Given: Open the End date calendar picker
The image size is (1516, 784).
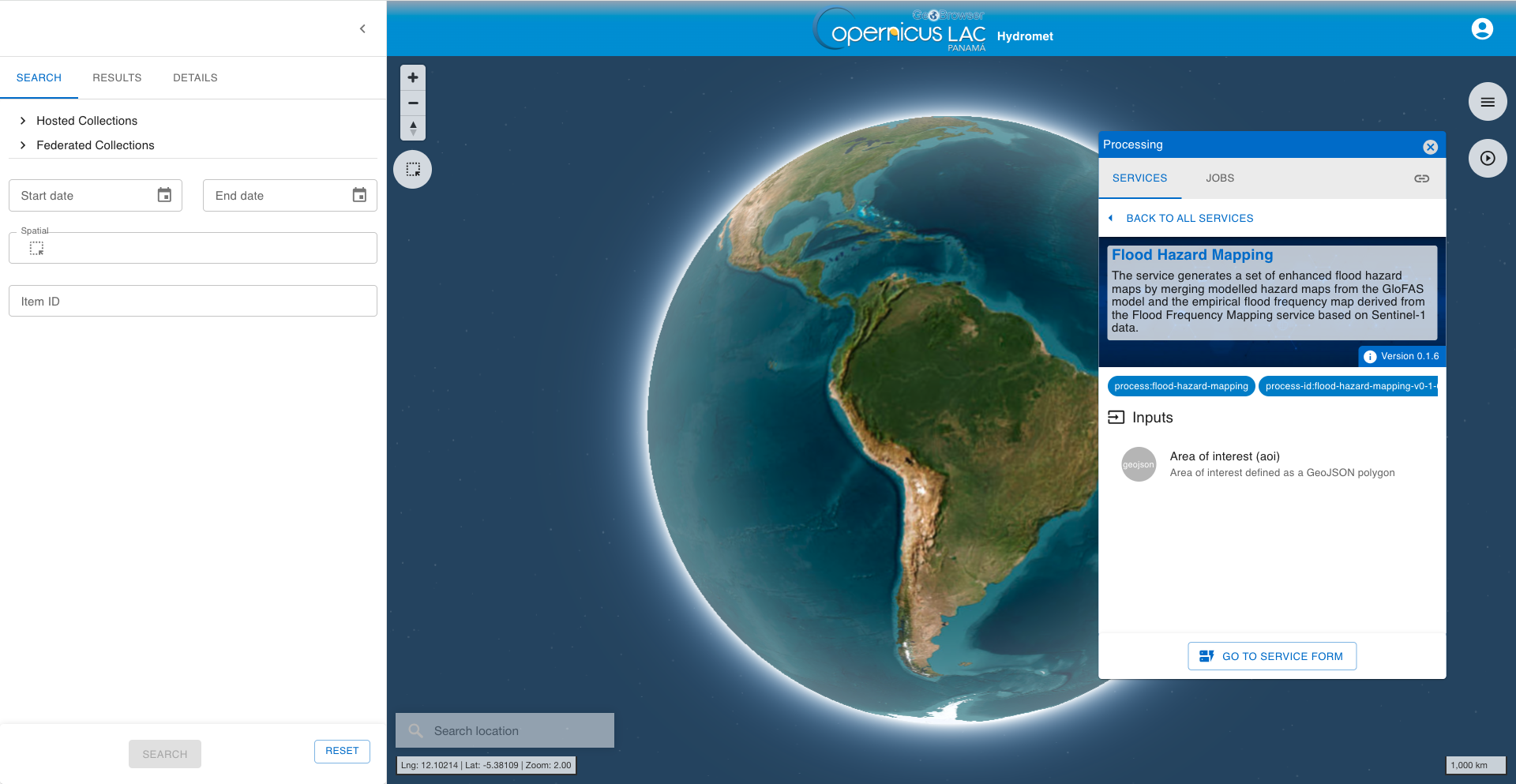Looking at the screenshot, I should click(359, 195).
